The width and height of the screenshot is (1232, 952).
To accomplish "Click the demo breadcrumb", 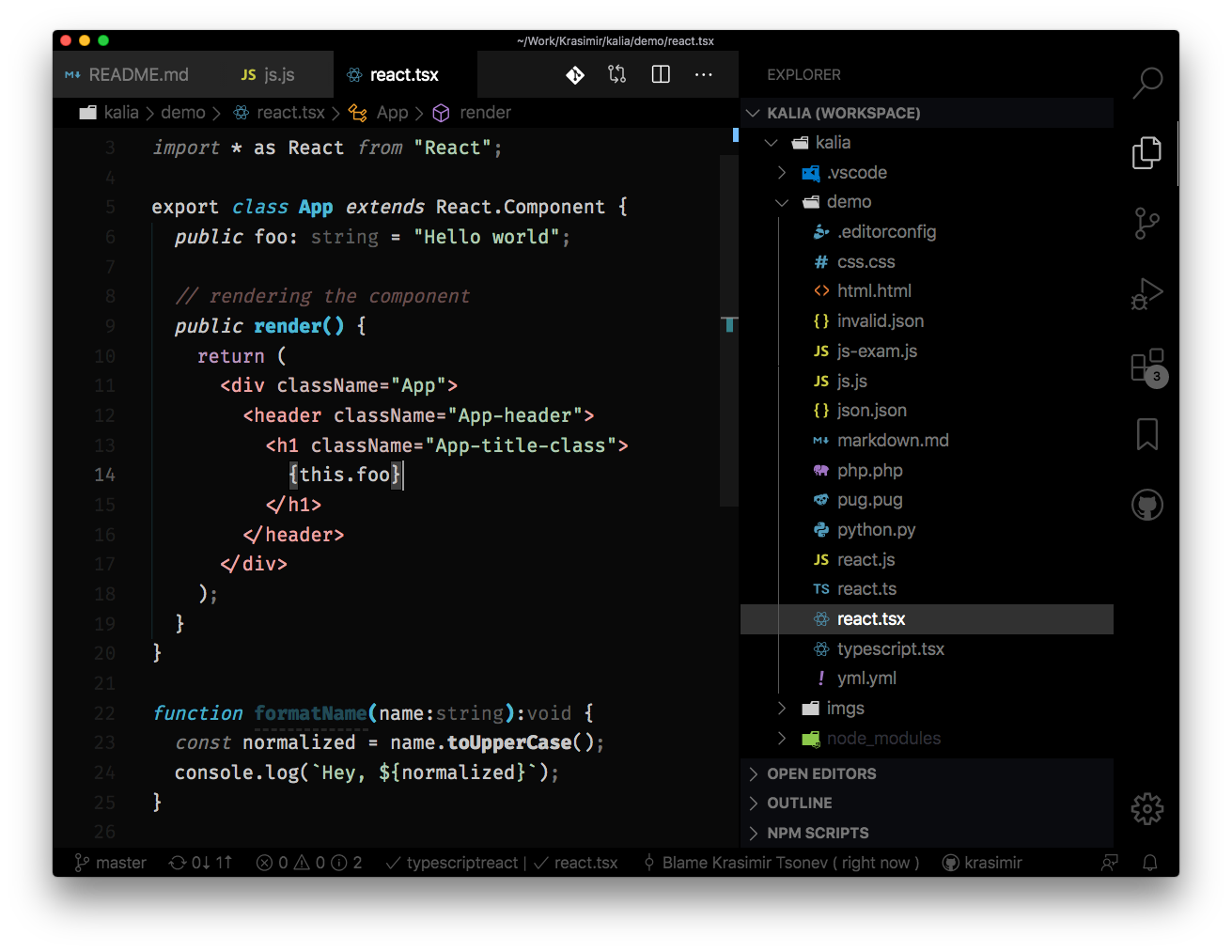I will [x=183, y=113].
